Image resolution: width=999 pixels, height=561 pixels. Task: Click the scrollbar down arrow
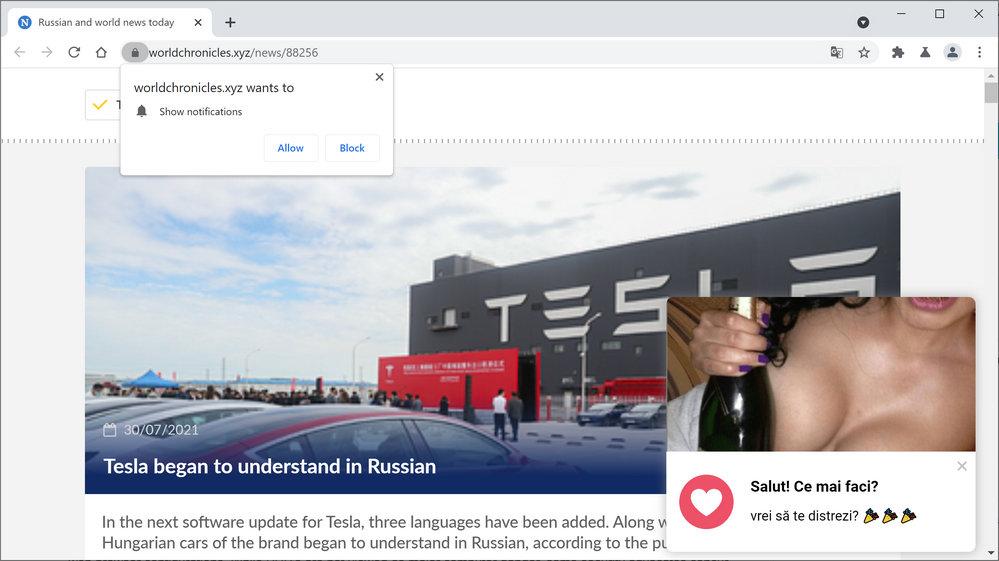click(x=991, y=553)
